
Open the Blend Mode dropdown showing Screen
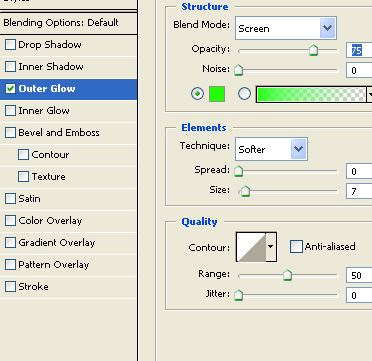[x=286, y=28]
